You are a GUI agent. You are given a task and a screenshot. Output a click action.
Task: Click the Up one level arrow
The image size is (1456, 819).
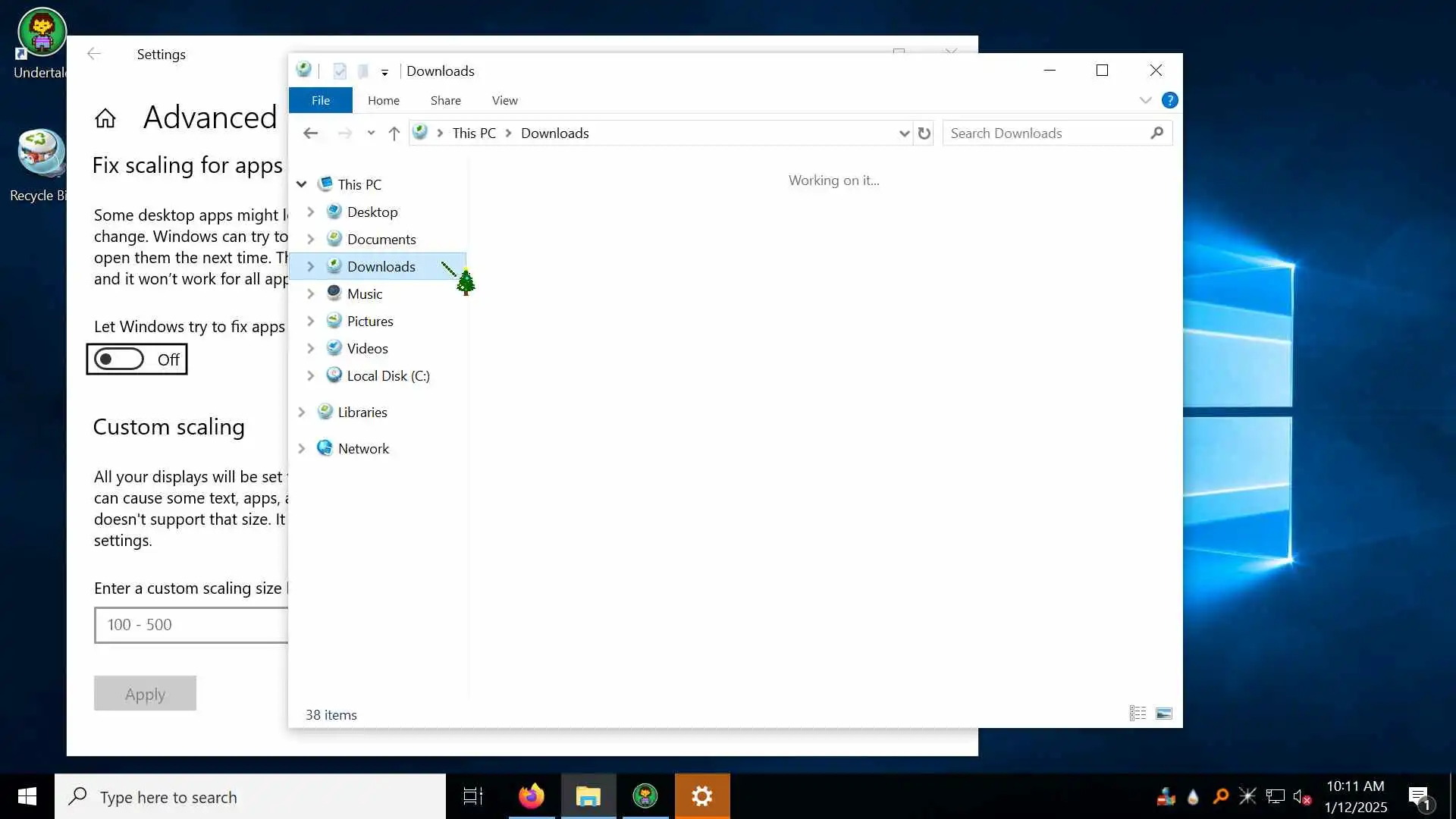click(394, 133)
